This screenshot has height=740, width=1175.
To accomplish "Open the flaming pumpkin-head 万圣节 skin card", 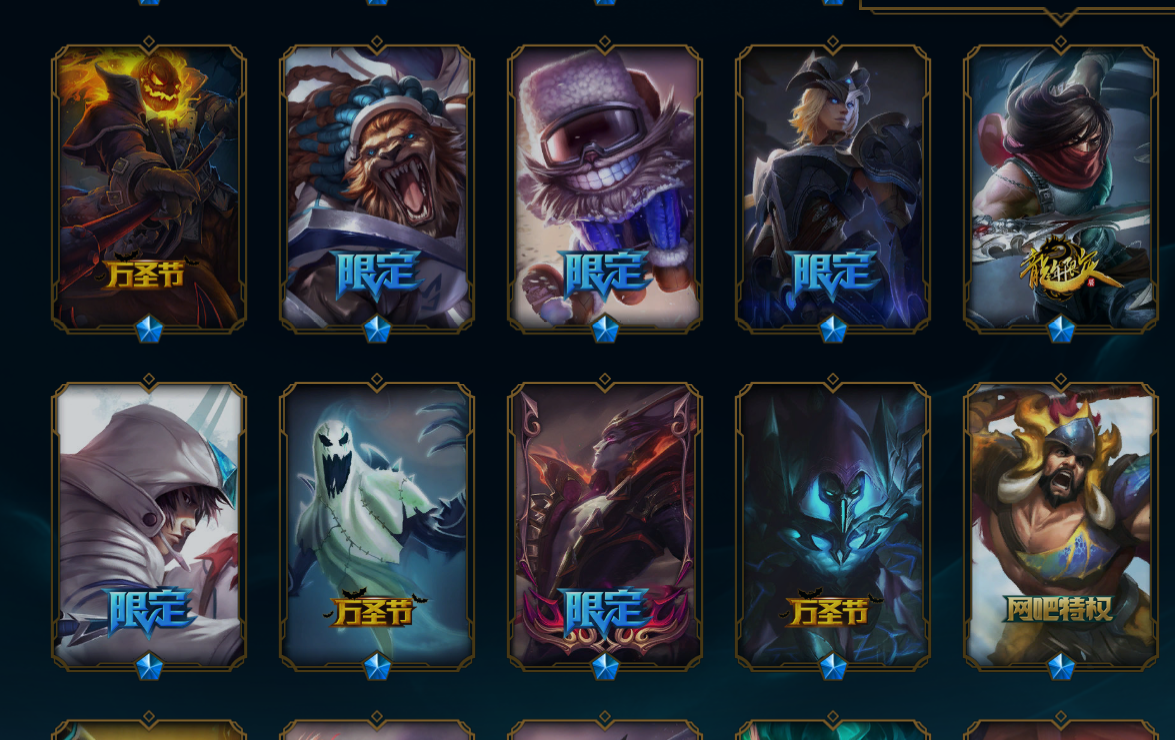I will (x=149, y=189).
